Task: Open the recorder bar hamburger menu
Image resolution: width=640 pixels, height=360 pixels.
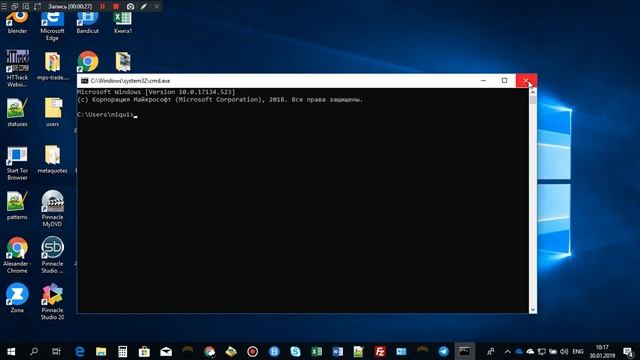Action: pos(4,7)
